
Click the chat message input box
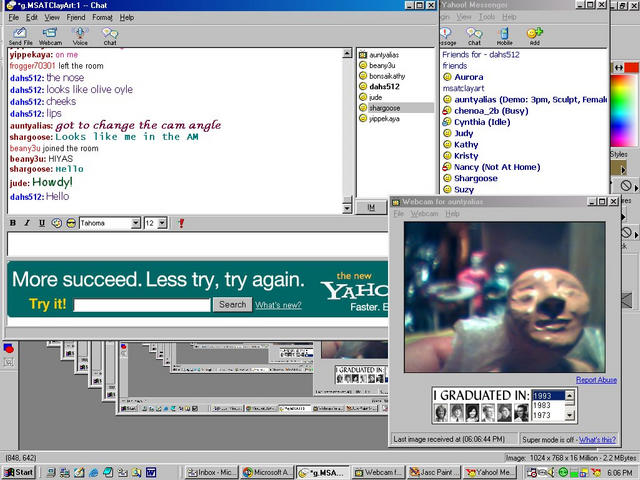click(198, 244)
